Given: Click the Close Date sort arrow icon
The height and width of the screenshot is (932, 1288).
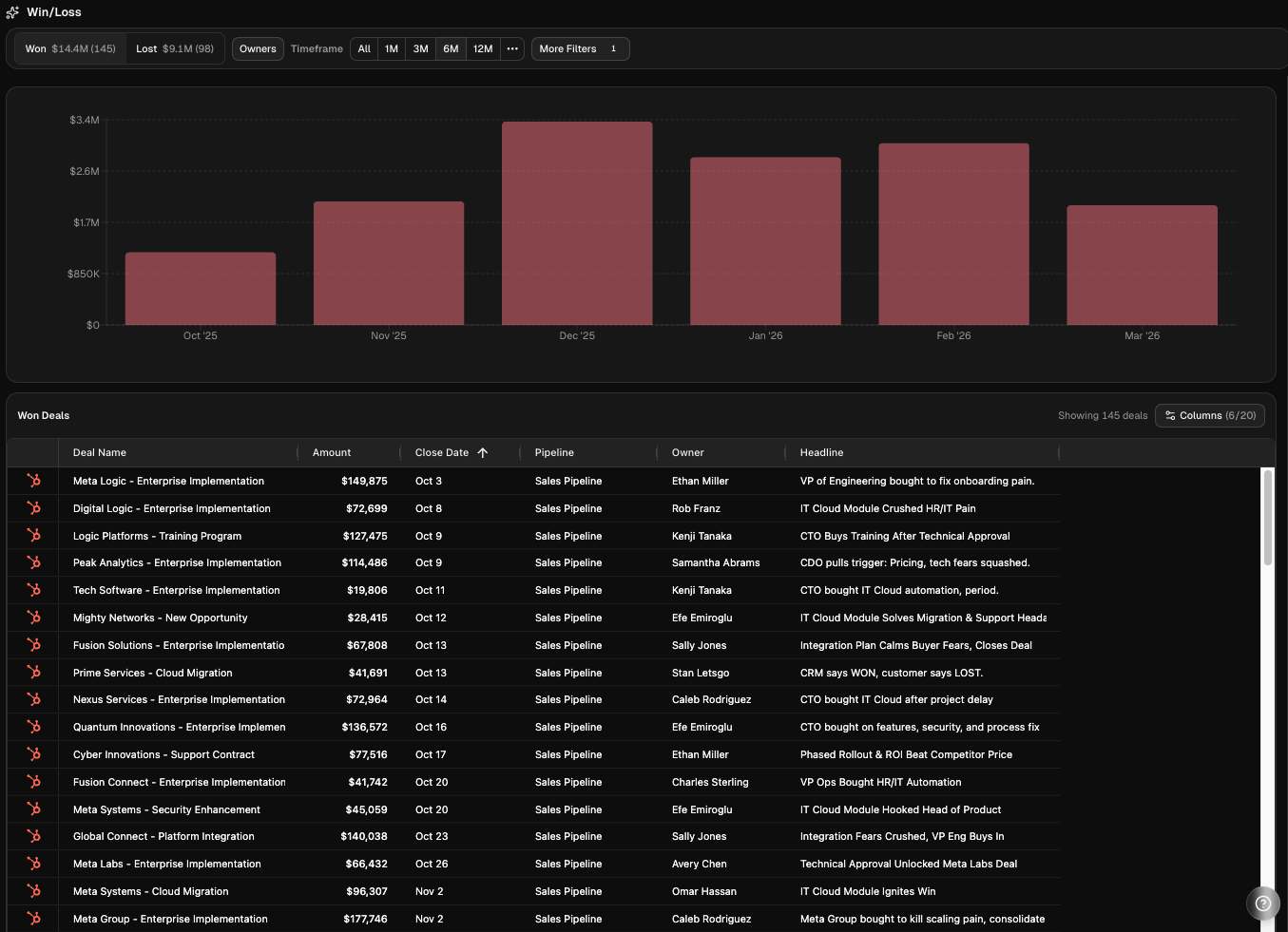Looking at the screenshot, I should (483, 453).
